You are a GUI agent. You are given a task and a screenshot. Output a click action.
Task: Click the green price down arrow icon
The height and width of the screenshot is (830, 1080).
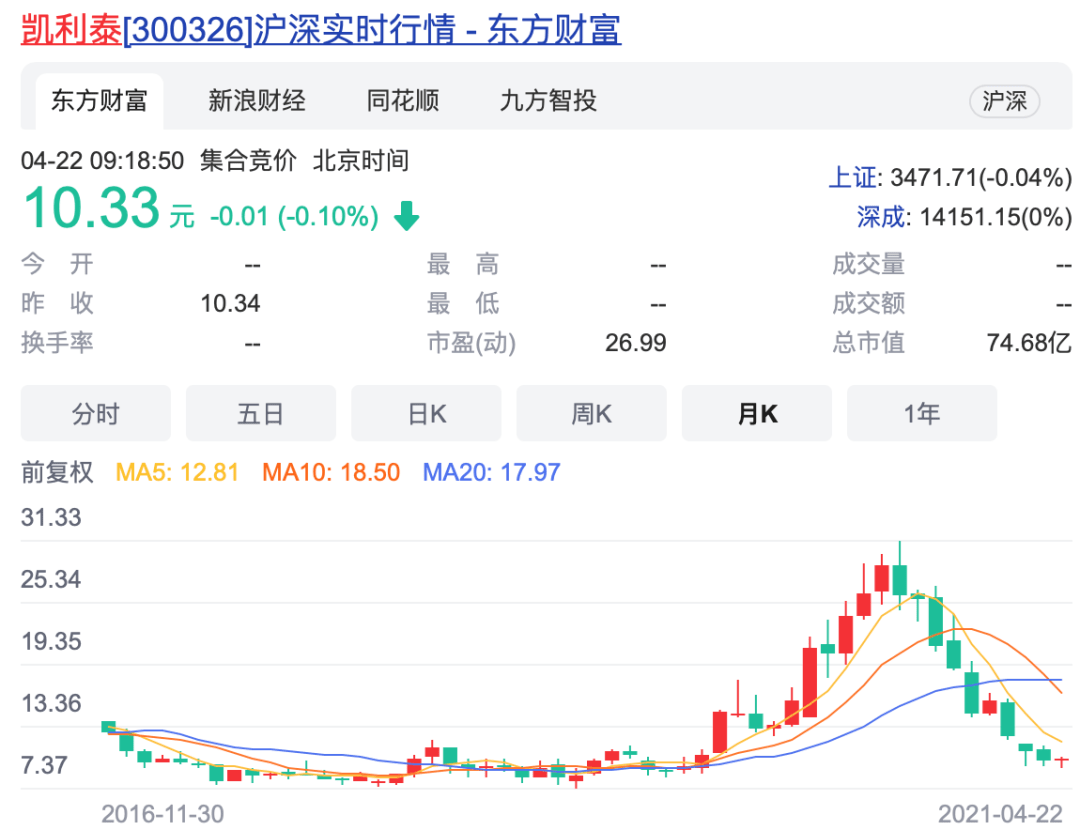(x=406, y=211)
